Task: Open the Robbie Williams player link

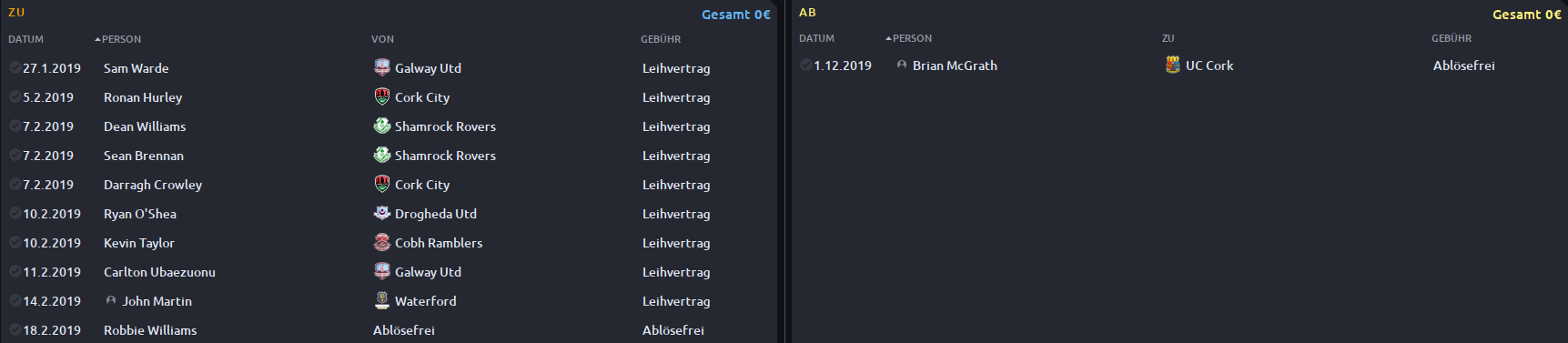Action: 150,330
